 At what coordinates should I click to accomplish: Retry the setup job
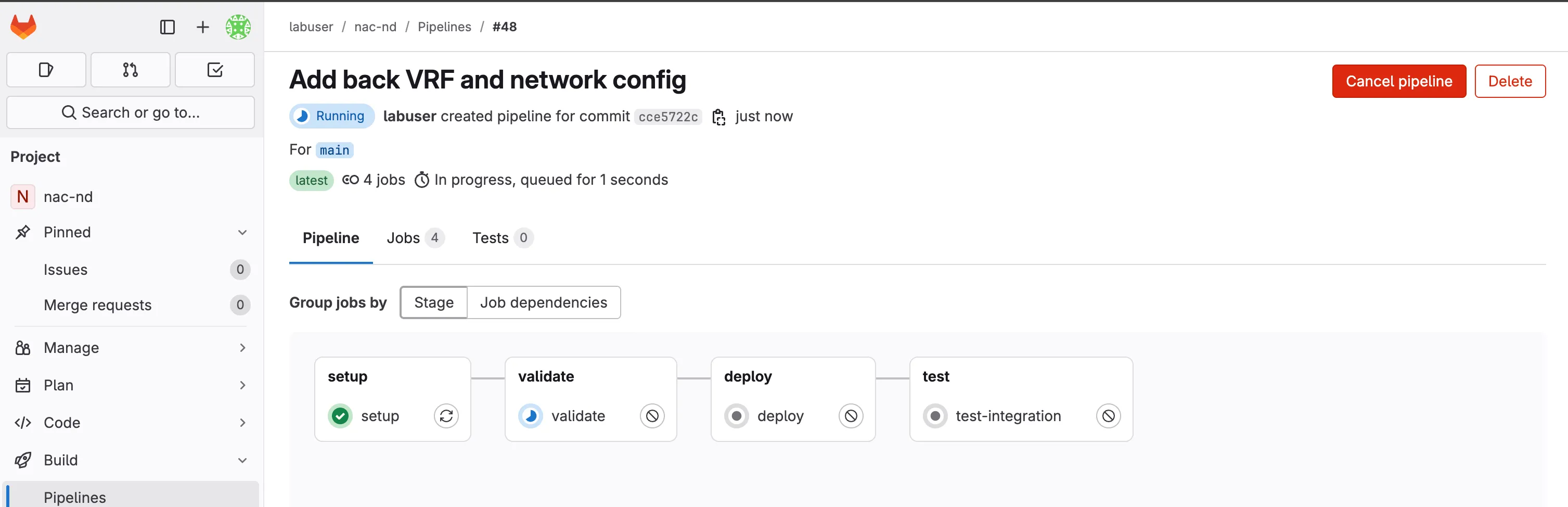446,416
